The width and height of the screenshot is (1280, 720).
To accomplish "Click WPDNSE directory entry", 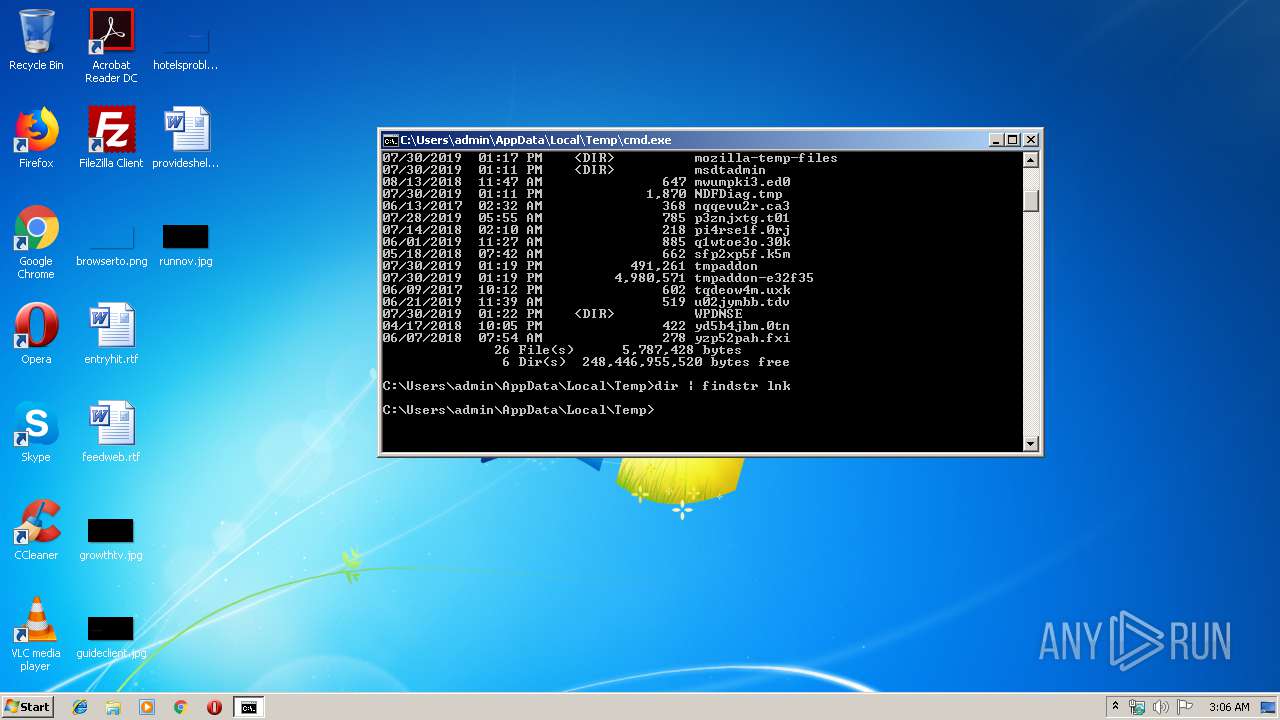I will 718,314.
